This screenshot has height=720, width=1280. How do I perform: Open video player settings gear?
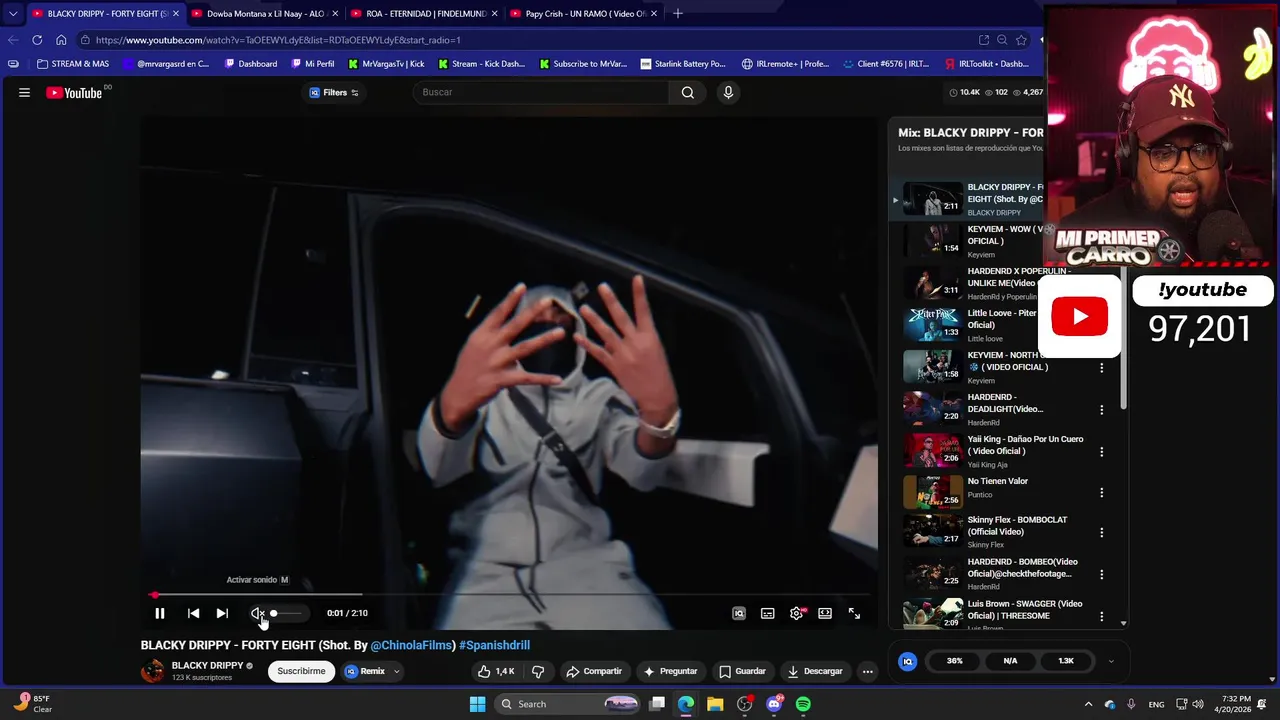tap(797, 613)
